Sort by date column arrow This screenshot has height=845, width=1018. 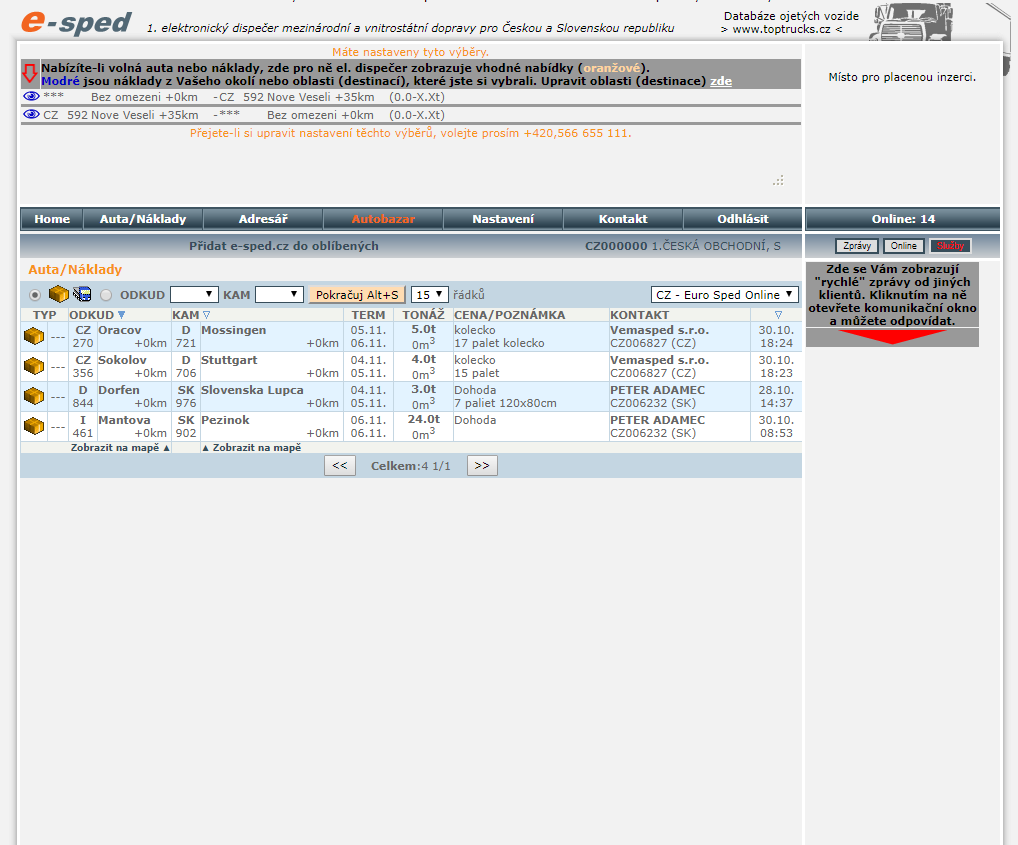tap(778, 315)
